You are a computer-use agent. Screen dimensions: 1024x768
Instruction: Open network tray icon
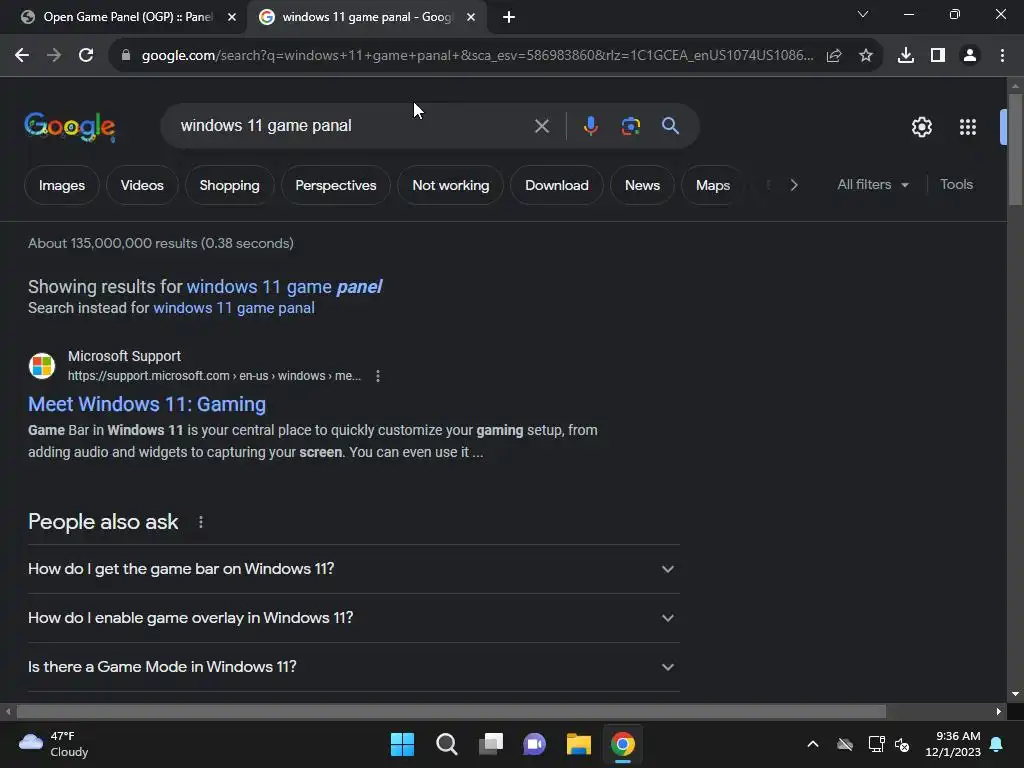(876, 744)
